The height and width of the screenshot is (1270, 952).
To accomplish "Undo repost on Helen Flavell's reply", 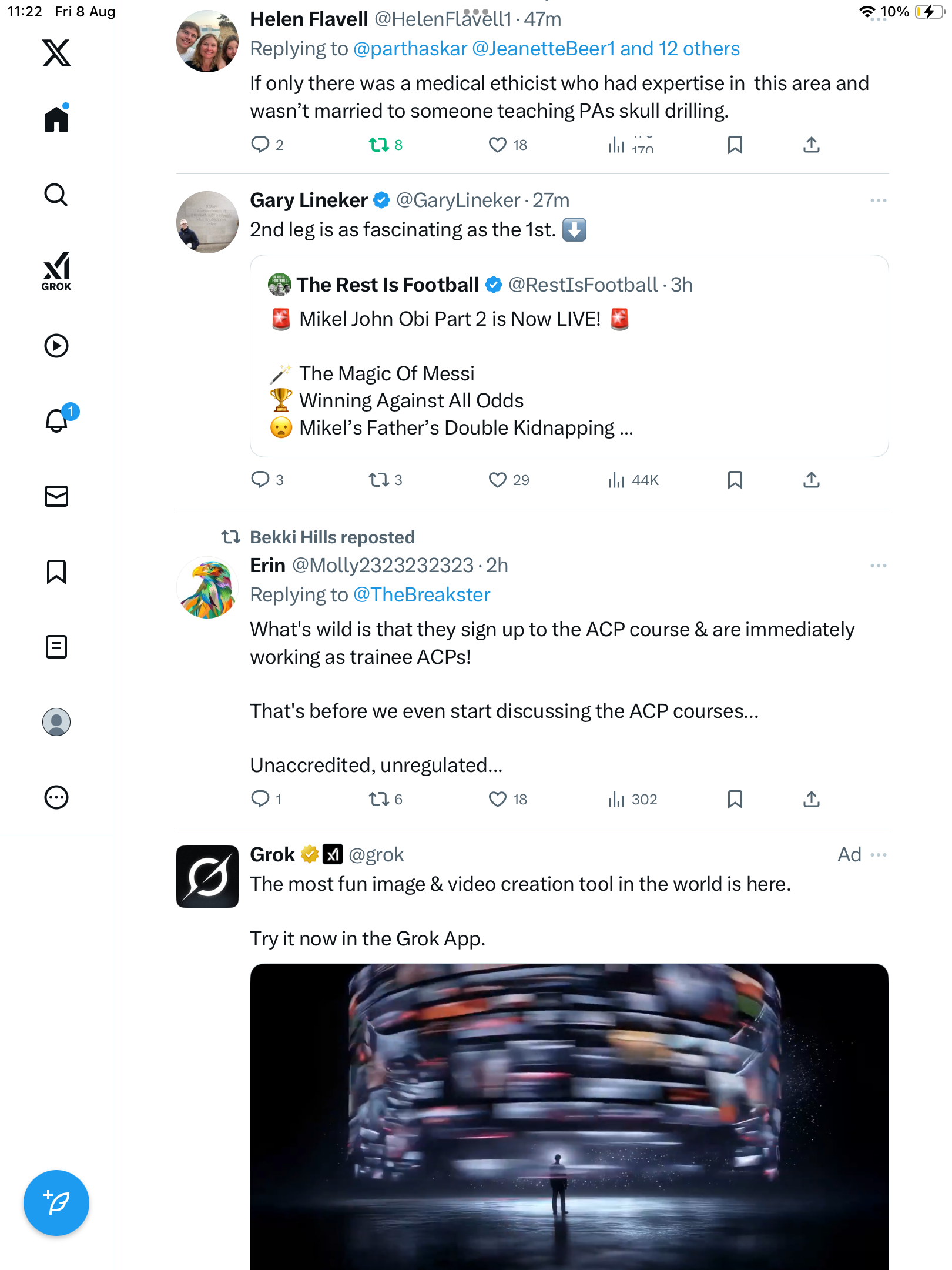I will (x=379, y=145).
